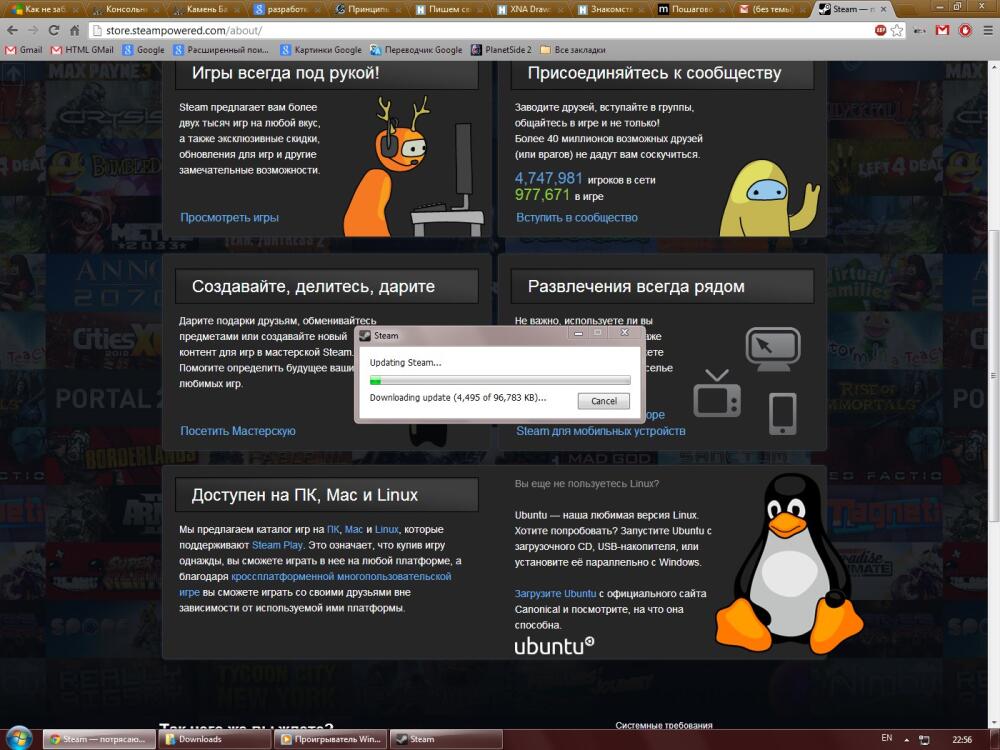Screen dimensions: 1000x750
Task: Switch to (без темы) Gmail tab
Action: [x=773, y=9]
